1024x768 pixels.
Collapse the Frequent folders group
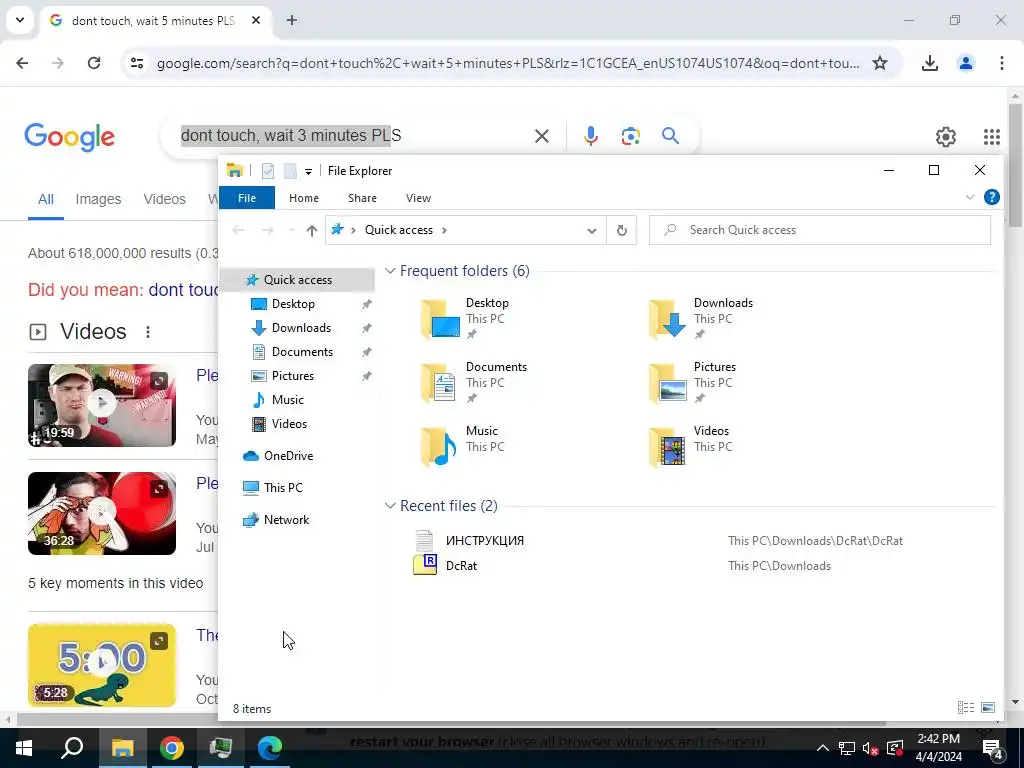click(390, 270)
